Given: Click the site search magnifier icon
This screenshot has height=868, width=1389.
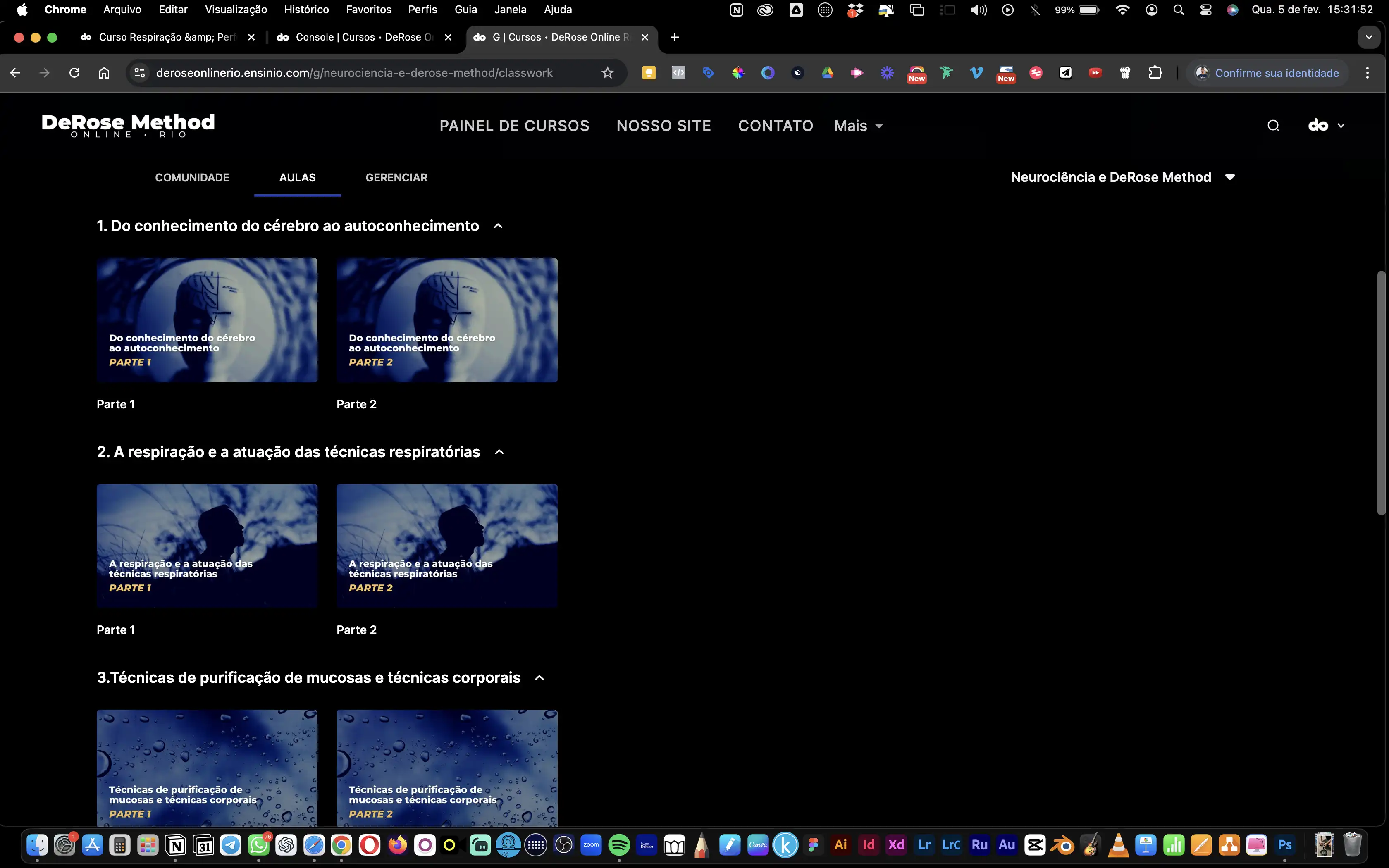Looking at the screenshot, I should coord(1273,126).
